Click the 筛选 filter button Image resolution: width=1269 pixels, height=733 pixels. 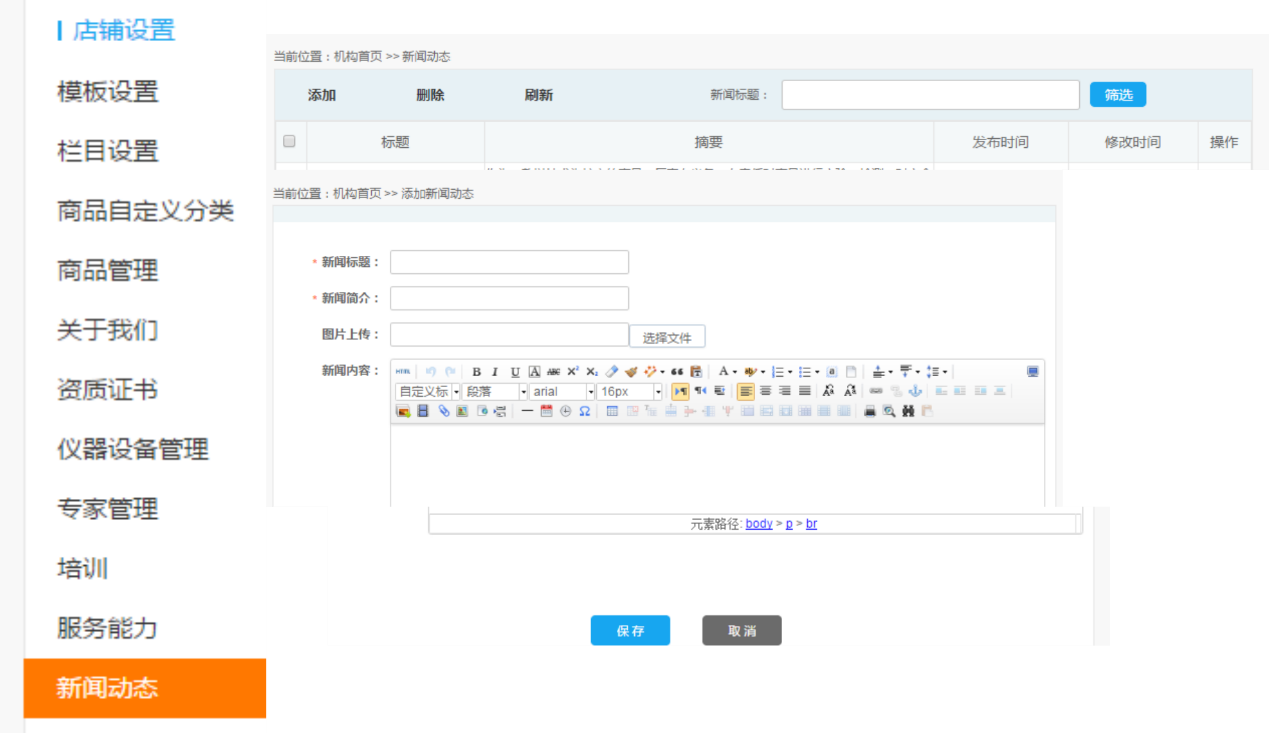[x=1118, y=95]
